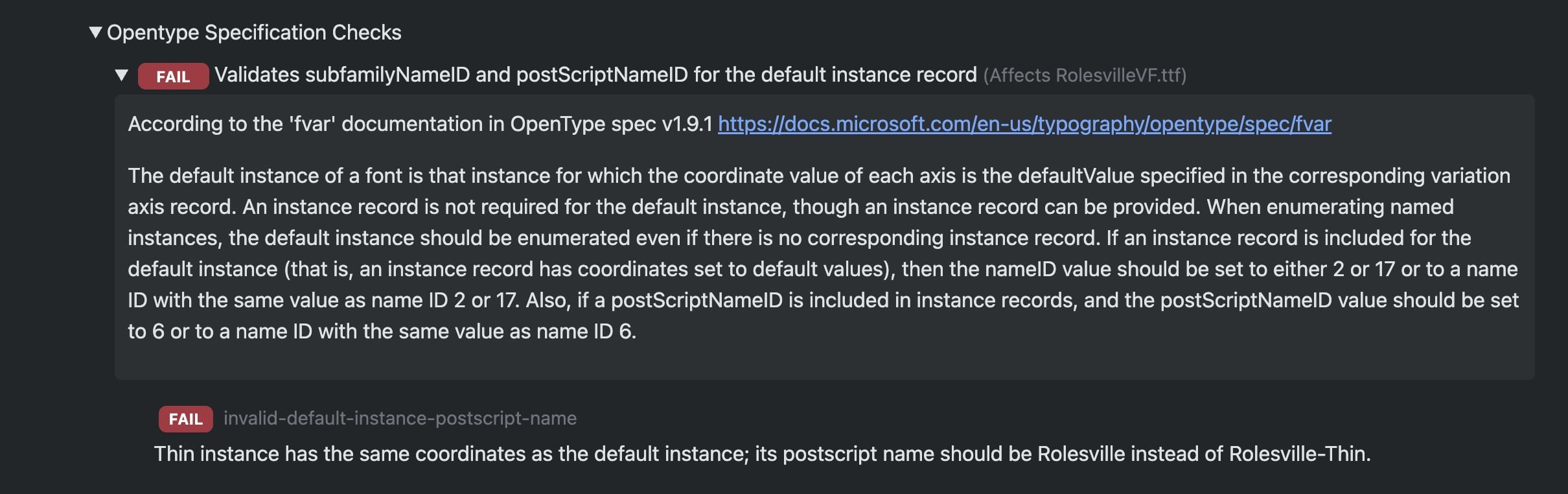This screenshot has height=494, width=1568.
Task: Click the Thin instance failure message text
Action: click(761, 454)
